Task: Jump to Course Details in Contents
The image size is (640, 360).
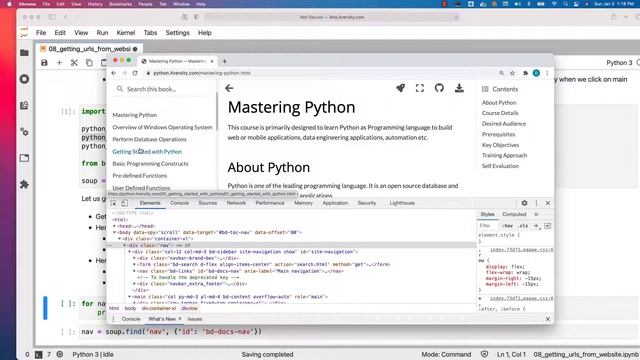Action: 500,113
